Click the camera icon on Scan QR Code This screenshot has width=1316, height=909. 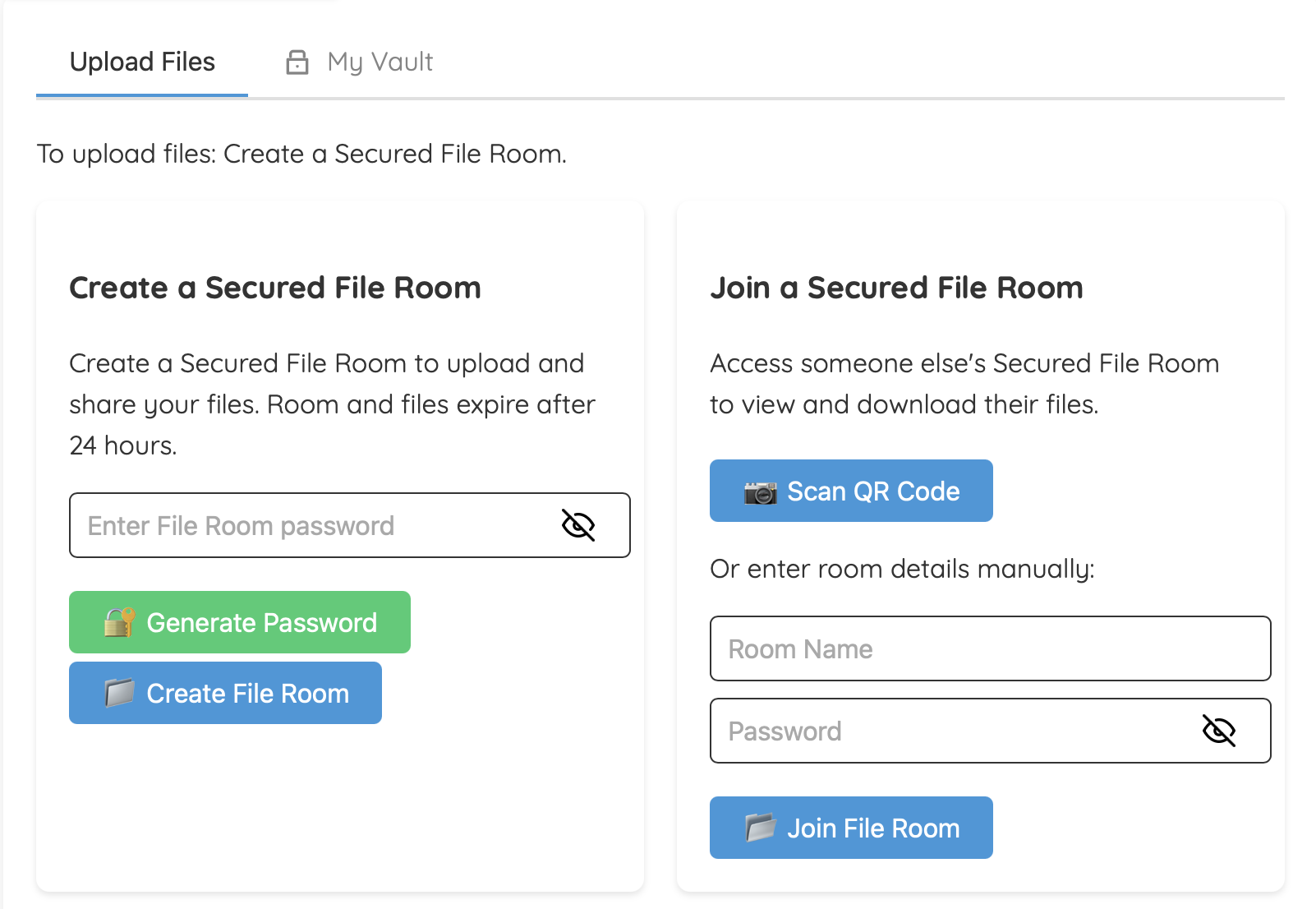pos(758,491)
